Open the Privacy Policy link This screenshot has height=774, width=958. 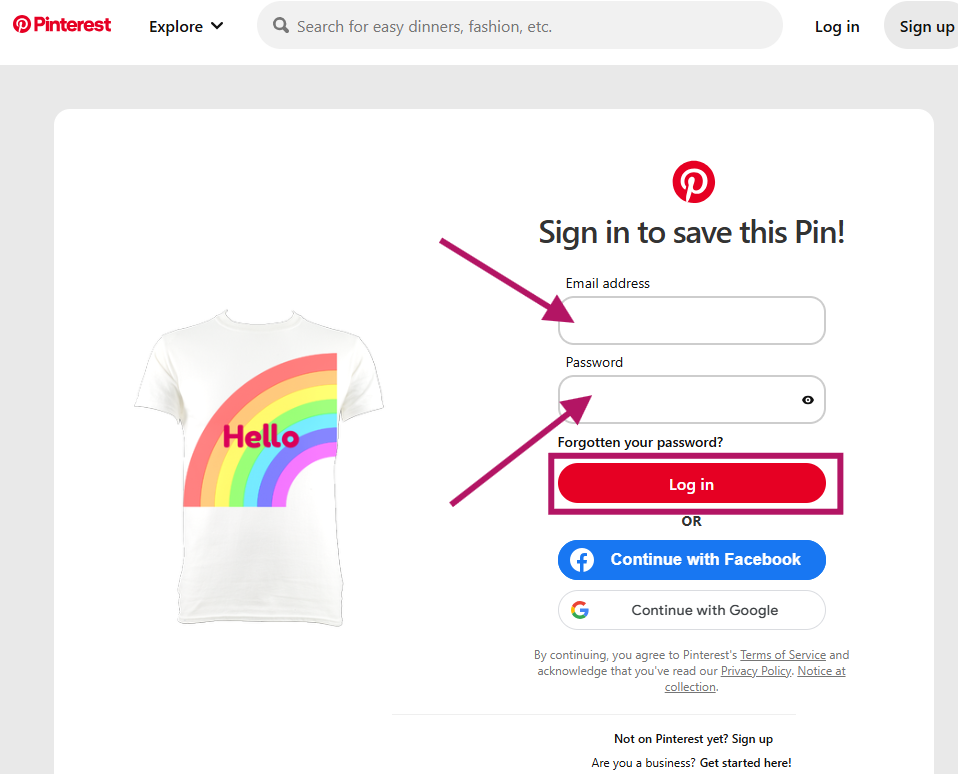point(755,671)
